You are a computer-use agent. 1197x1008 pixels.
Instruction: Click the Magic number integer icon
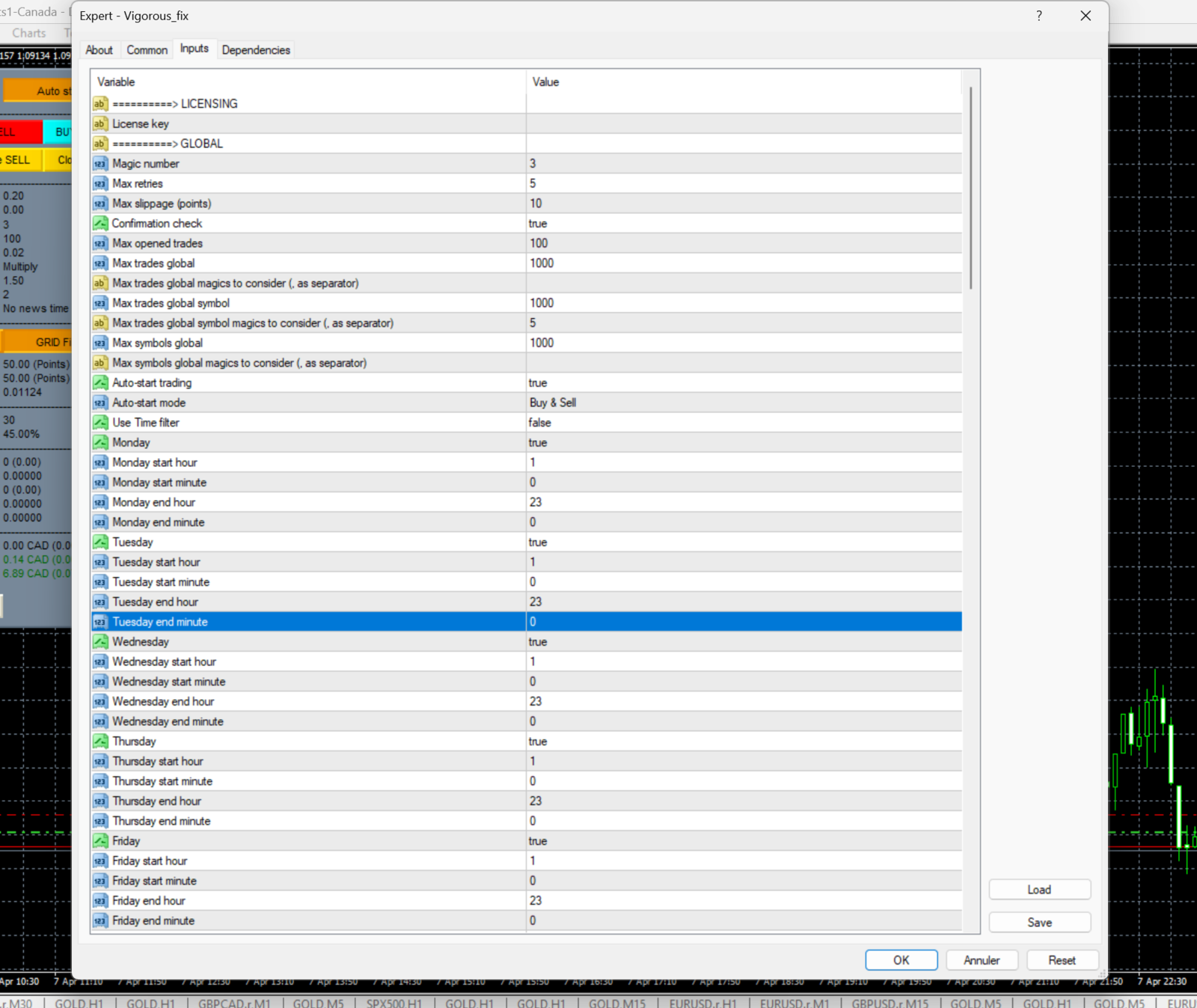[x=100, y=164]
